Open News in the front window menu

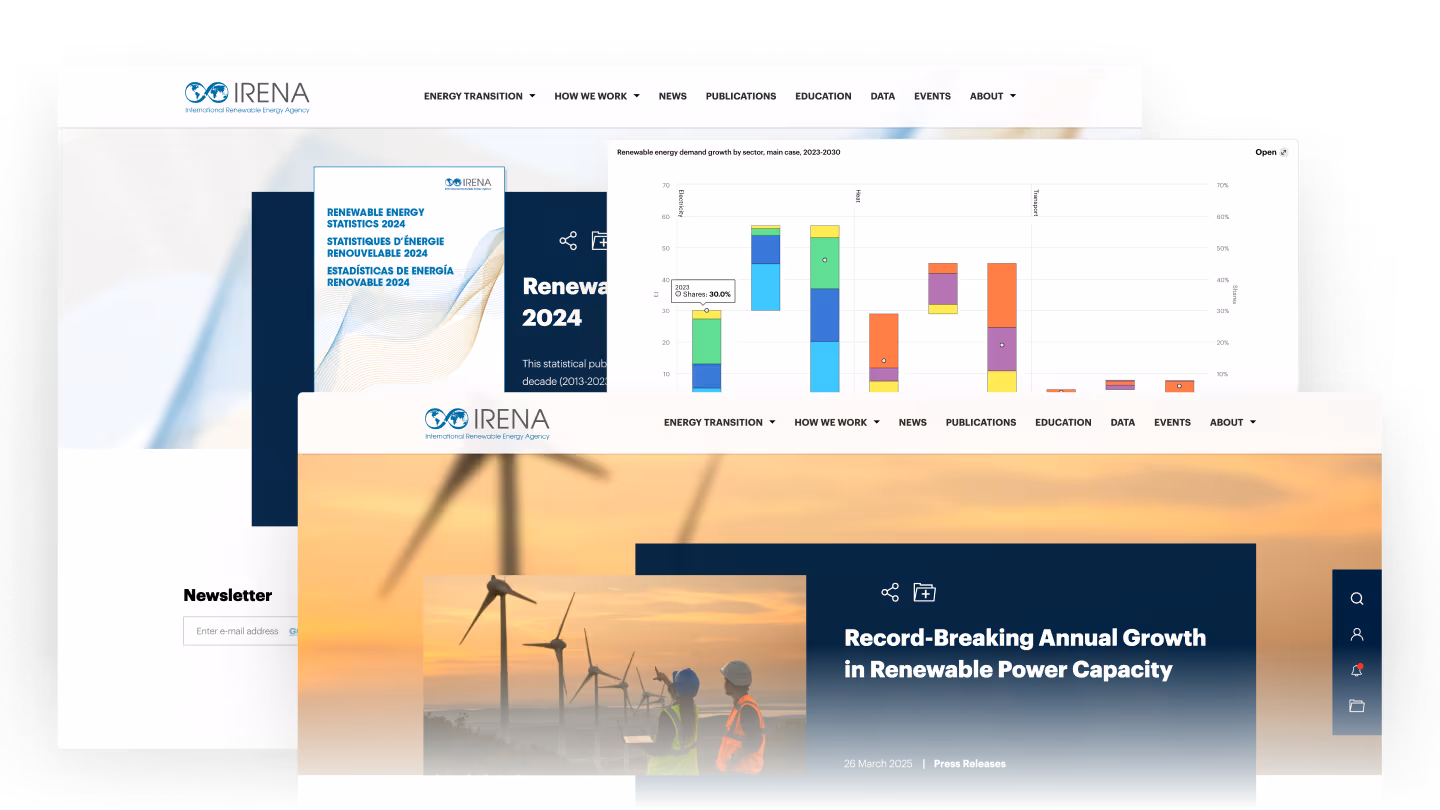[913, 422]
